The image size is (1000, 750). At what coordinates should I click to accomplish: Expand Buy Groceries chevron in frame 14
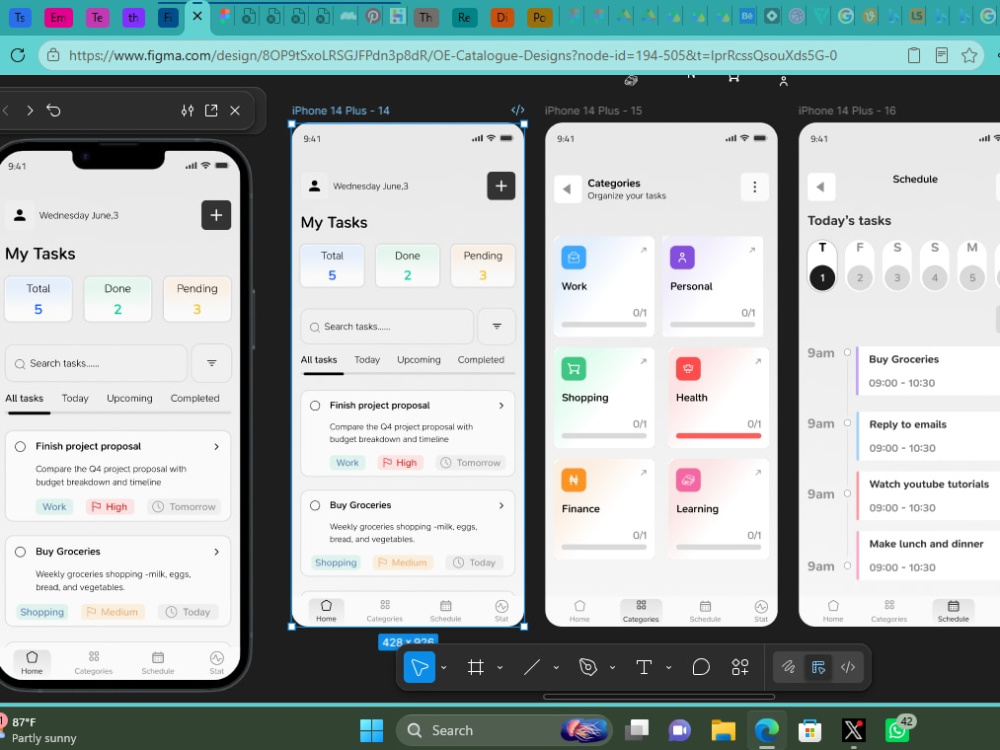[501, 505]
